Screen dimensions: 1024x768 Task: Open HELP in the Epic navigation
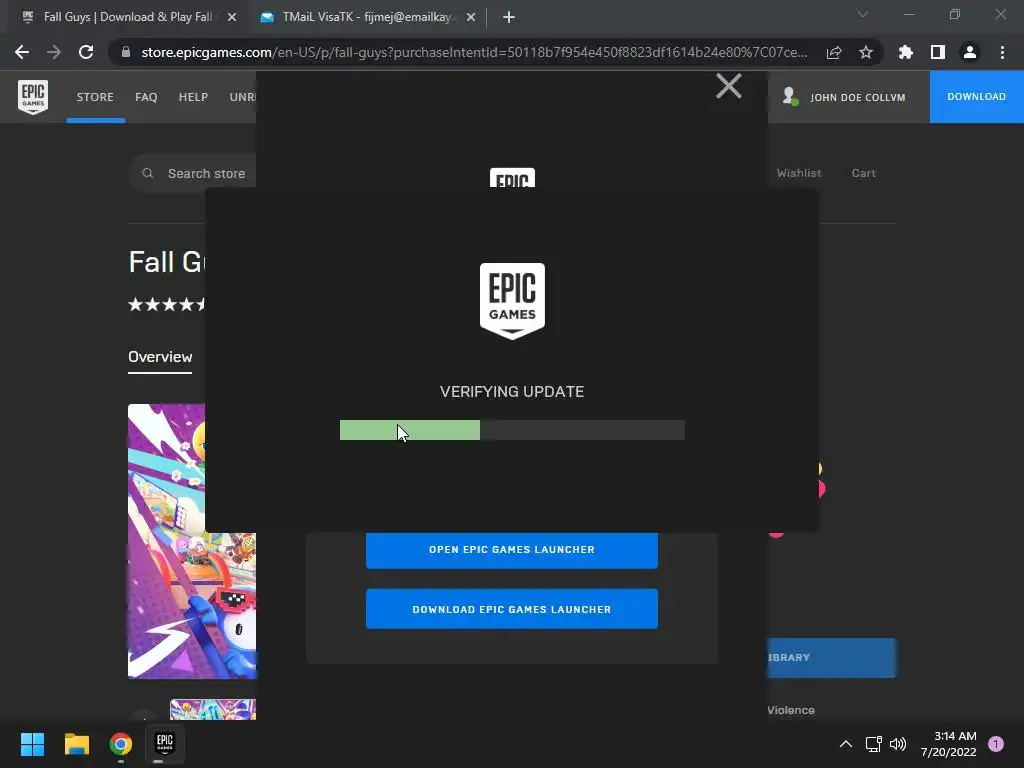(x=193, y=97)
